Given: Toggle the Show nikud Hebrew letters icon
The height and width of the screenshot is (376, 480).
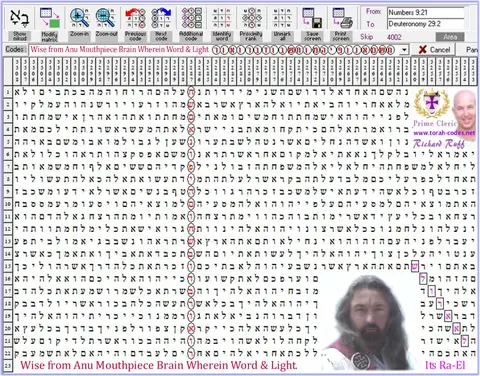Looking at the screenshot, I should [x=20, y=24].
